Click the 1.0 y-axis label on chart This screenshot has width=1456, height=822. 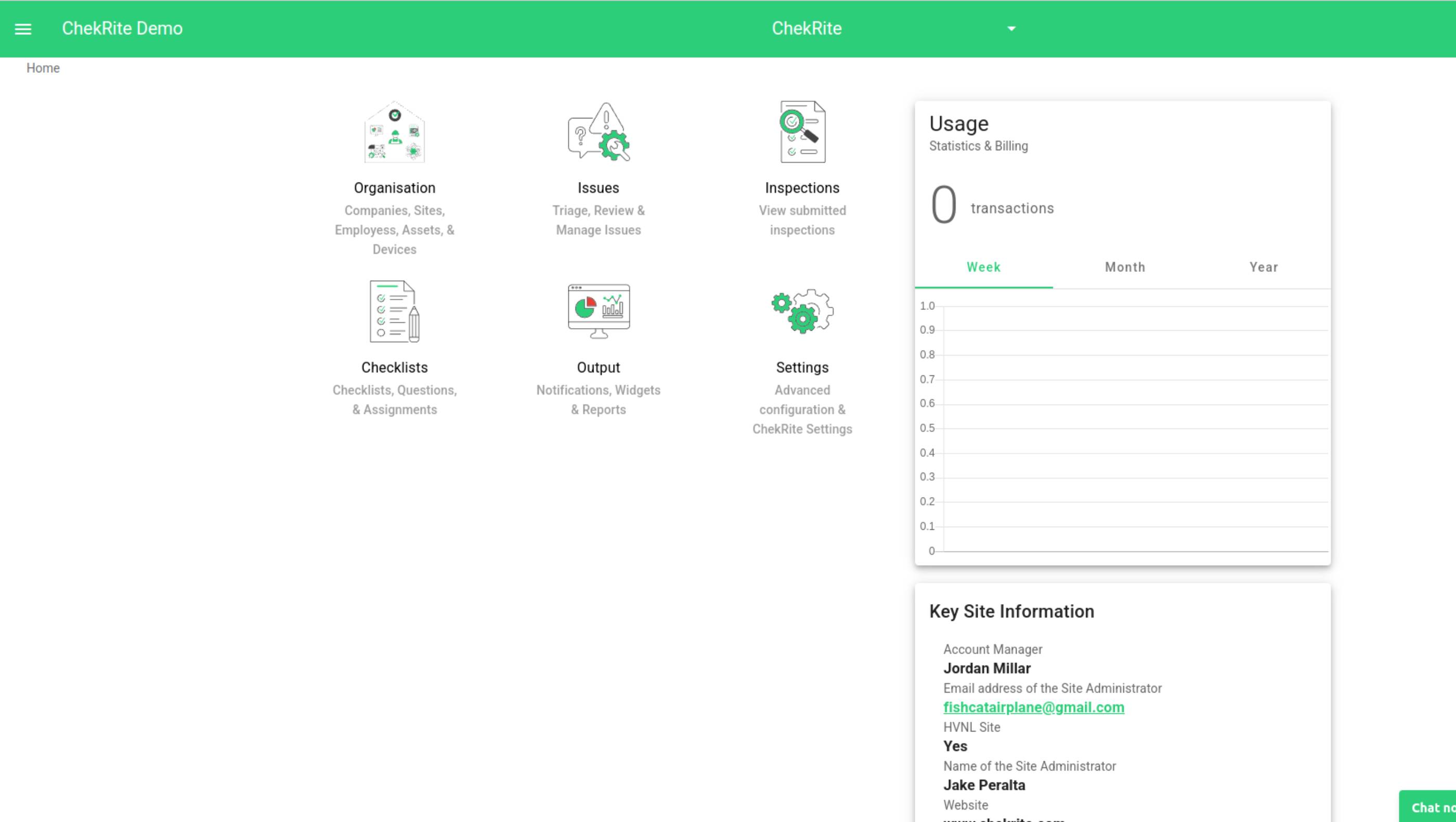click(x=927, y=306)
